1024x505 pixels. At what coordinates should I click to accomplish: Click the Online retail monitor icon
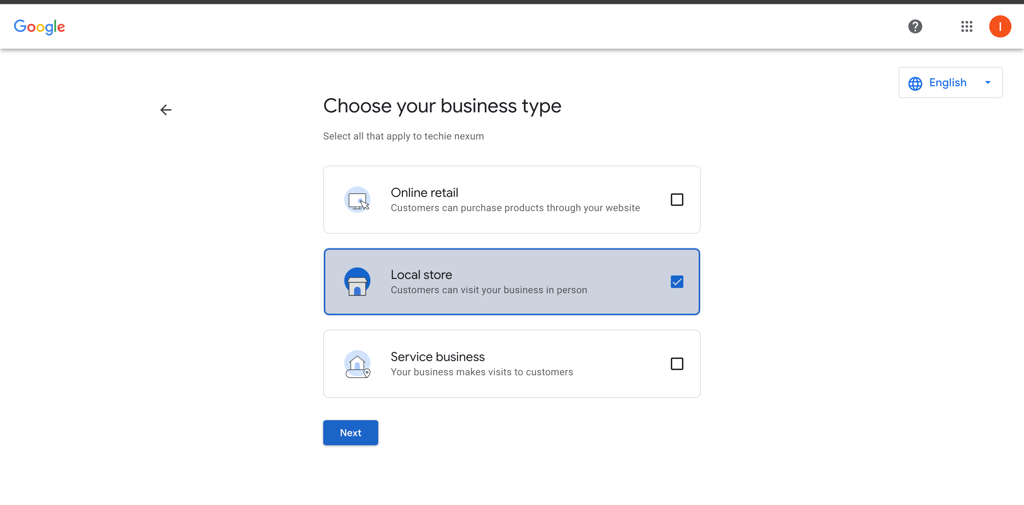tap(357, 200)
